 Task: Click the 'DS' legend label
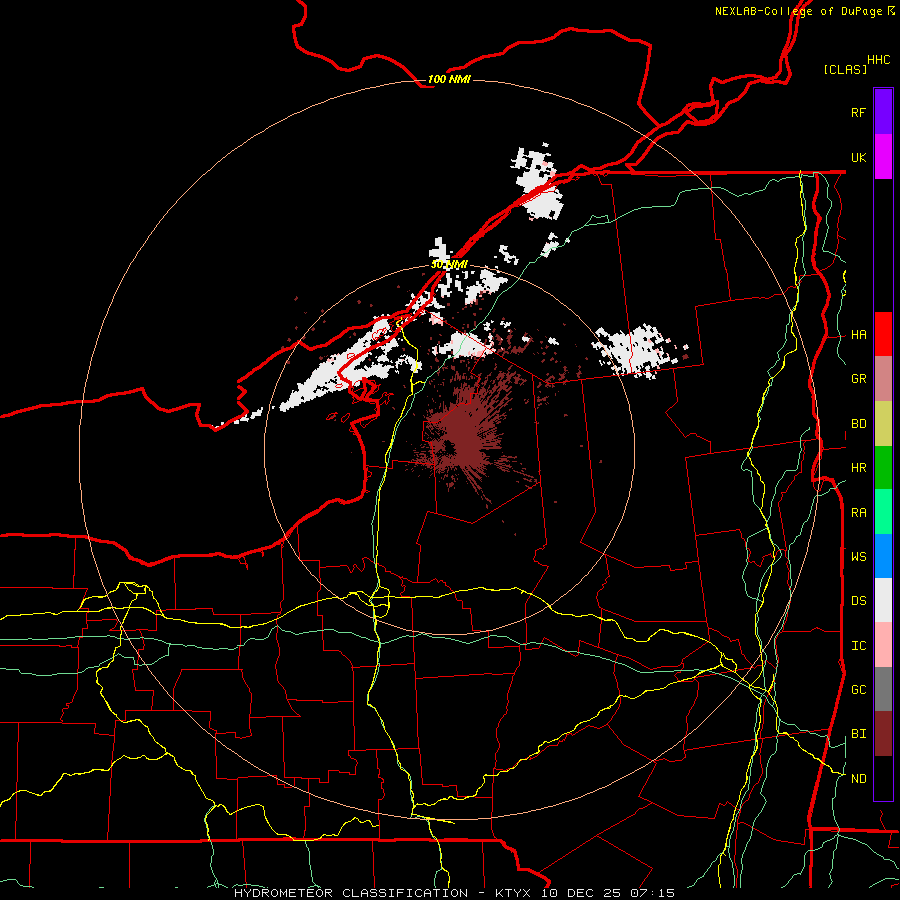(x=858, y=601)
